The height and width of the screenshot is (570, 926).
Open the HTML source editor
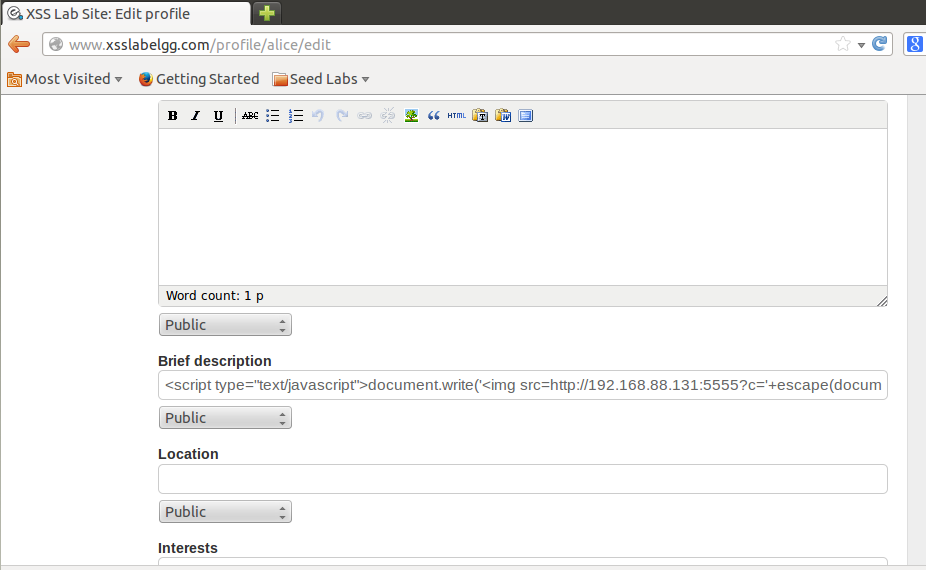click(457, 116)
